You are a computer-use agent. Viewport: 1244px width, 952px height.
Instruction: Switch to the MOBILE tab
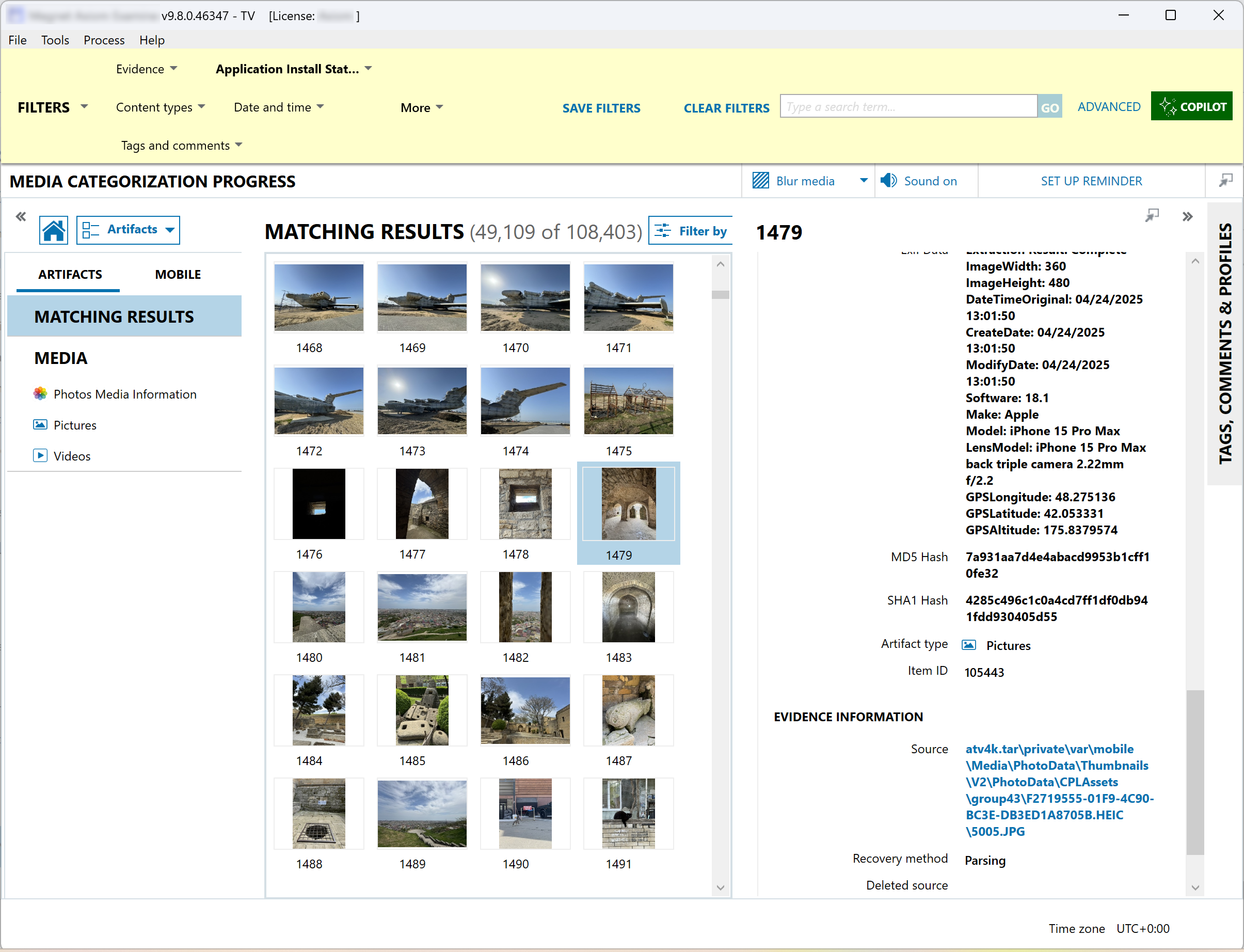(x=178, y=274)
